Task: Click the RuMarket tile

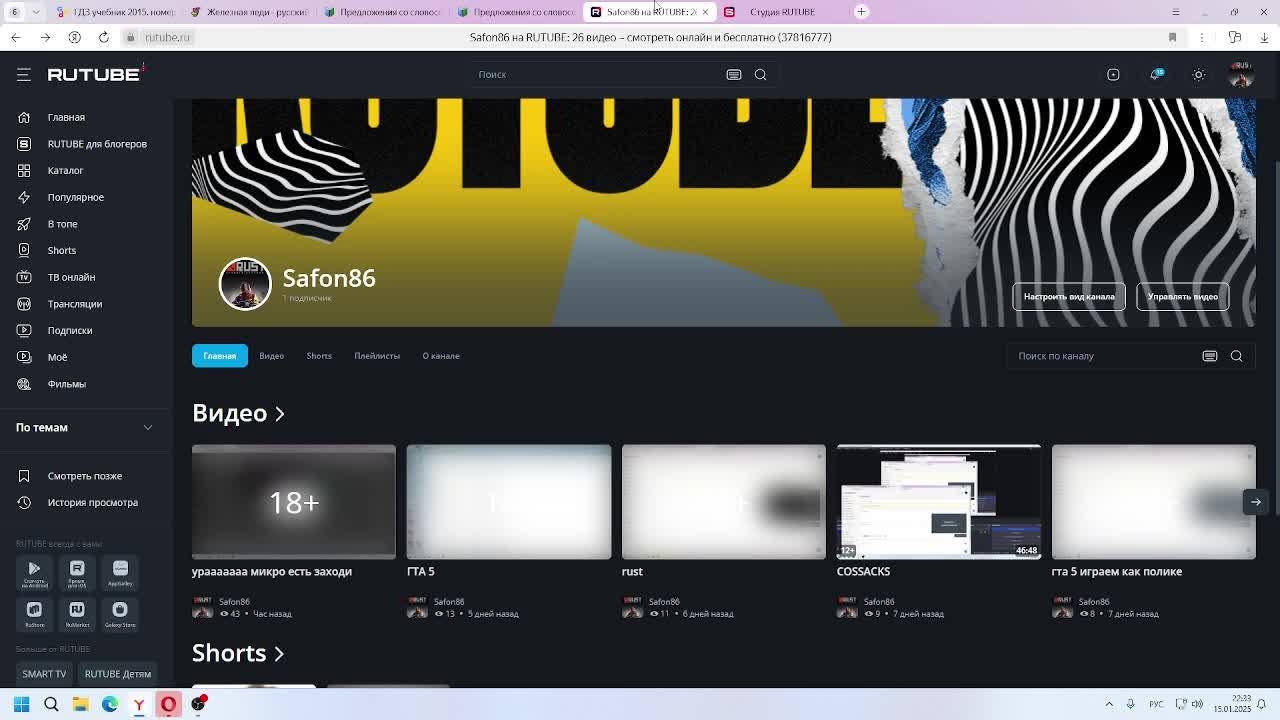Action: [77, 614]
